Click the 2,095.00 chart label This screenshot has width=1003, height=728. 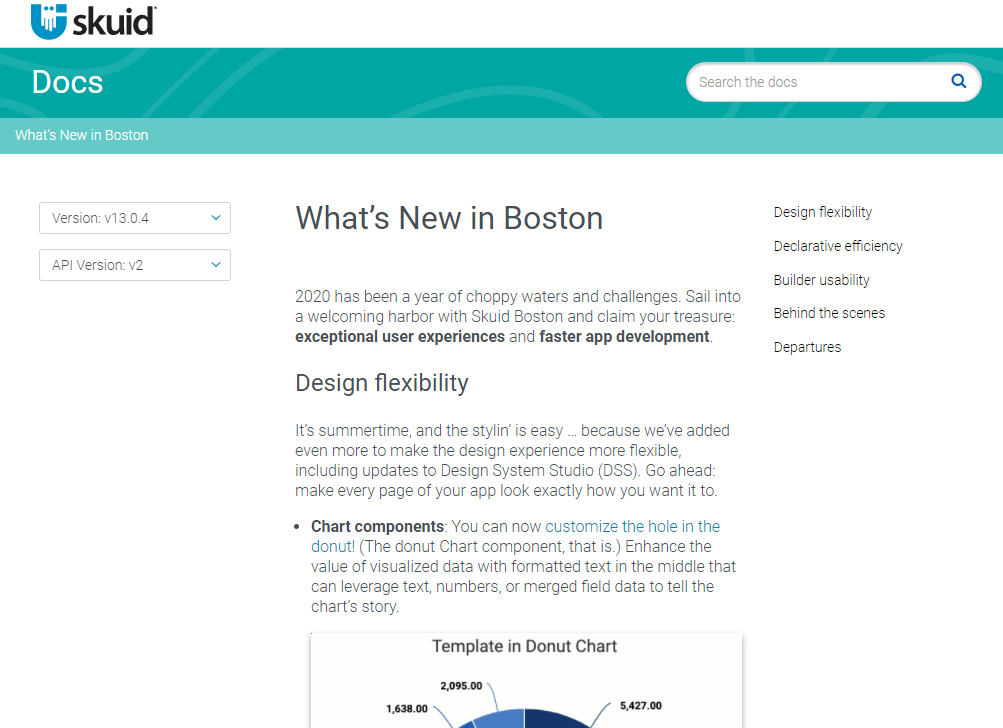click(x=461, y=686)
